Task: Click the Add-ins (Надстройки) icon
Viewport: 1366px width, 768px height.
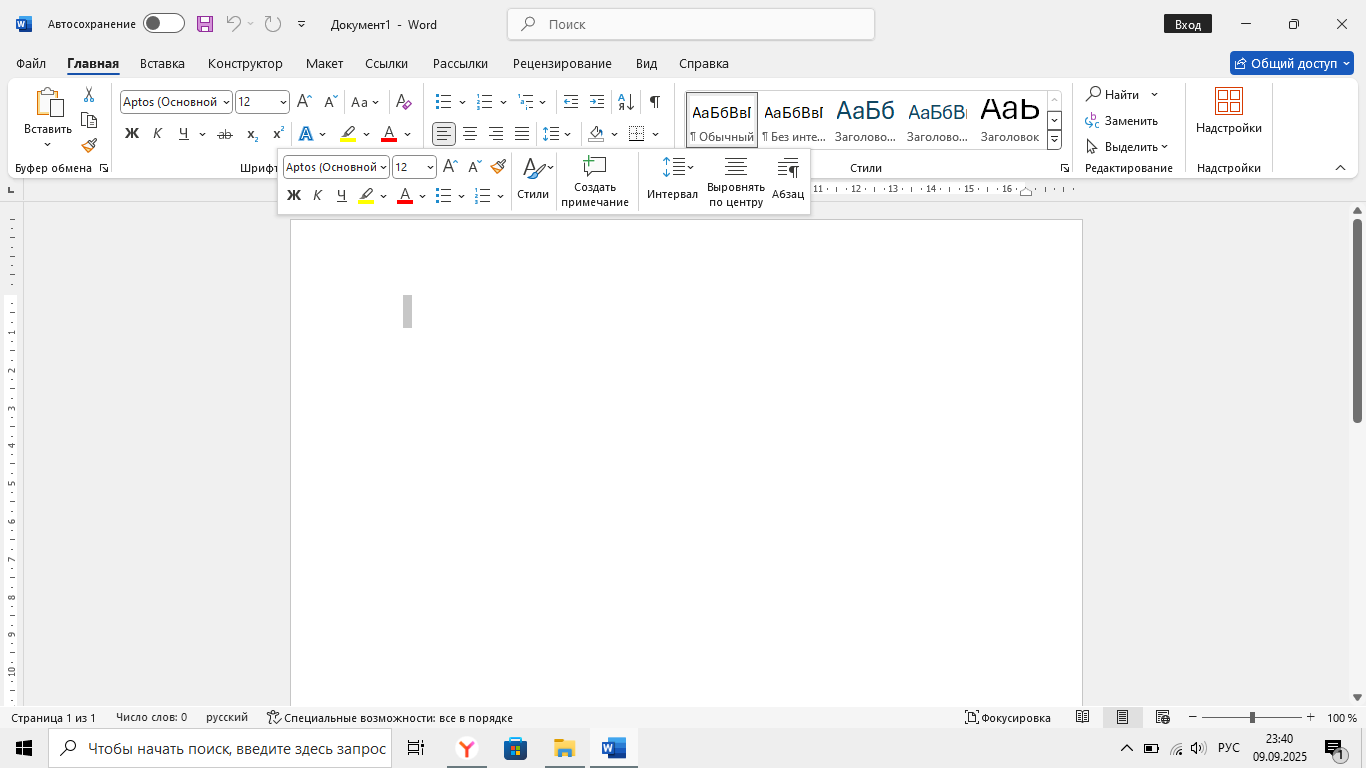Action: pyautogui.click(x=1229, y=111)
